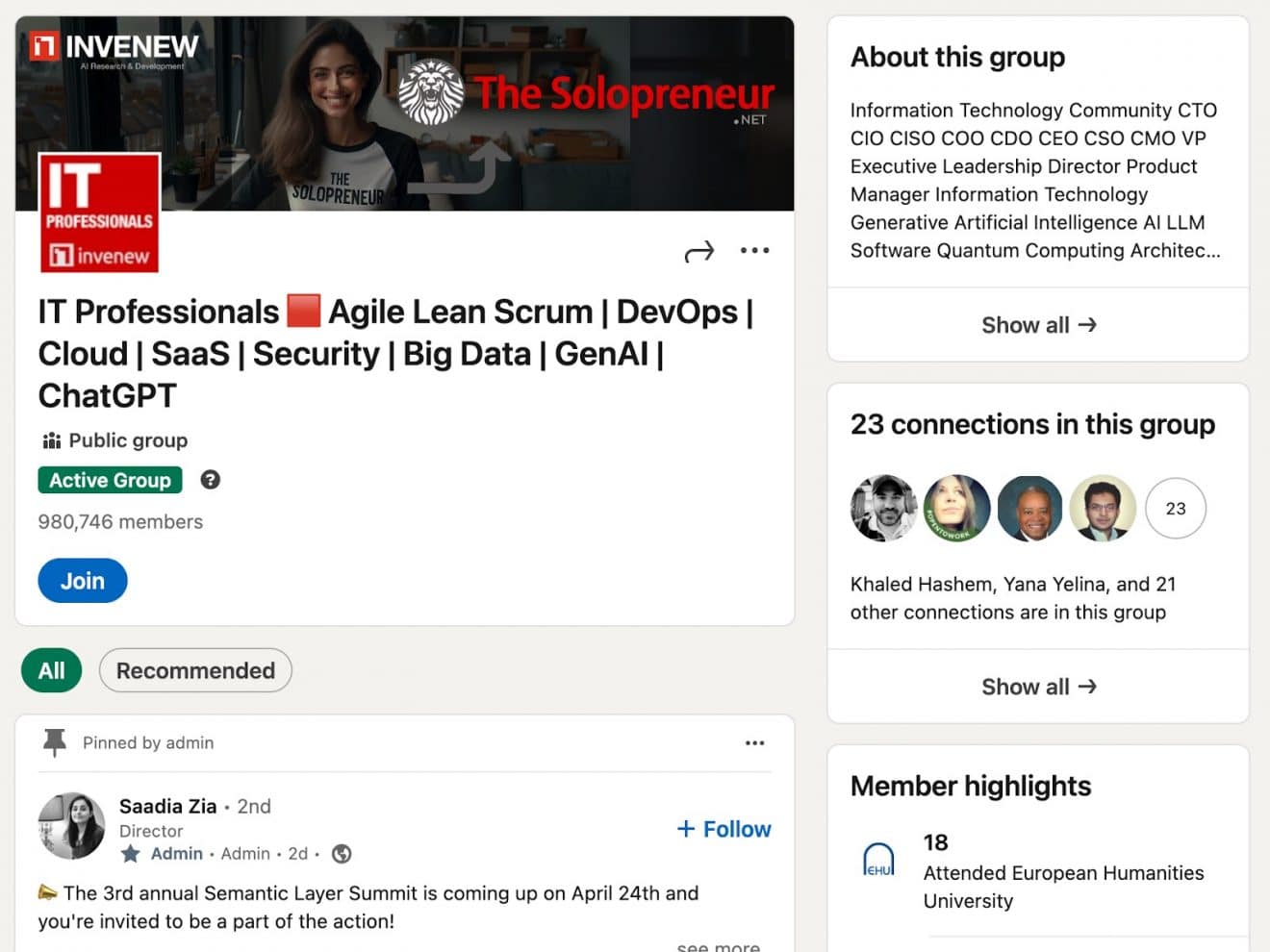Click the +23 connections circle

pyautogui.click(x=1176, y=509)
